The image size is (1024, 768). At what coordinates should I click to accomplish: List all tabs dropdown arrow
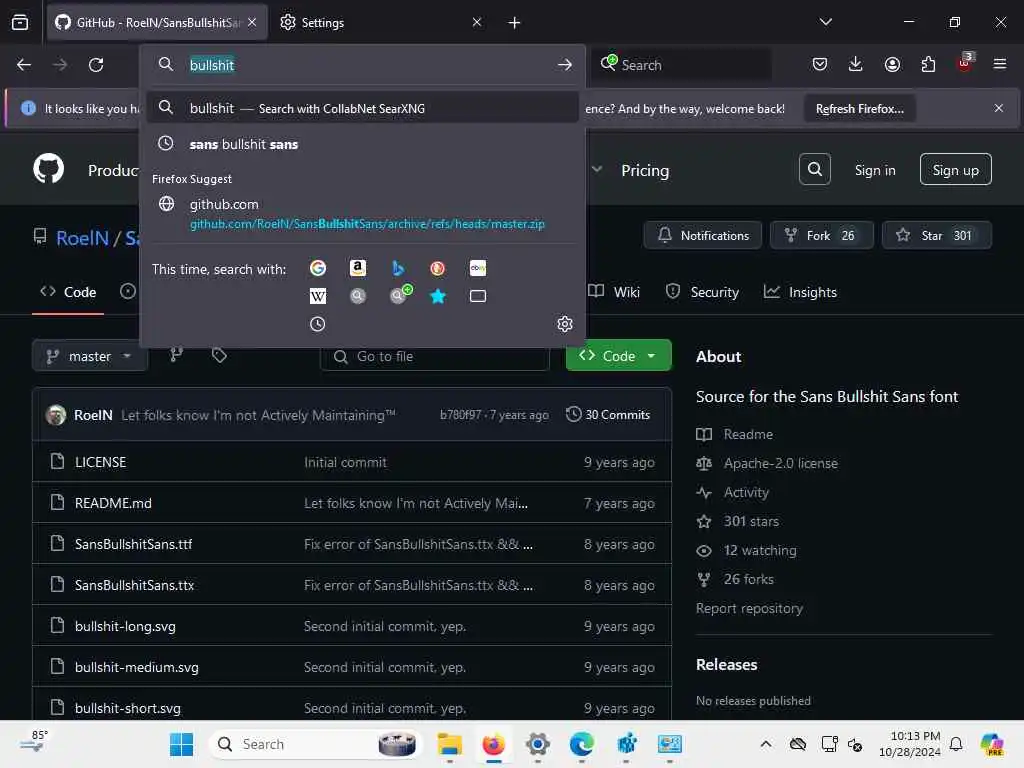pyautogui.click(x=825, y=22)
